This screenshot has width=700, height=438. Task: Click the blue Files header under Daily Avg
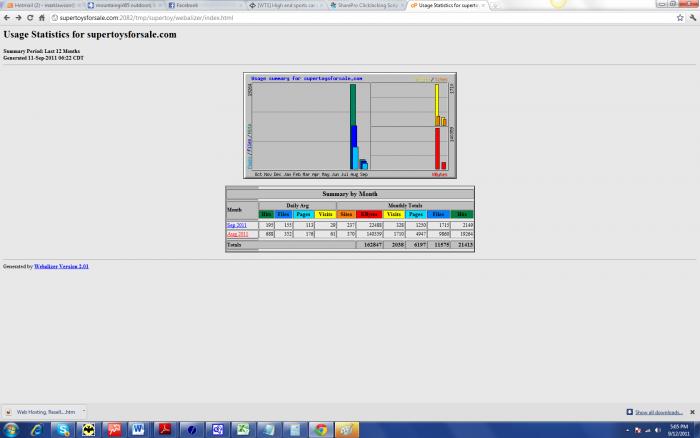click(283, 215)
